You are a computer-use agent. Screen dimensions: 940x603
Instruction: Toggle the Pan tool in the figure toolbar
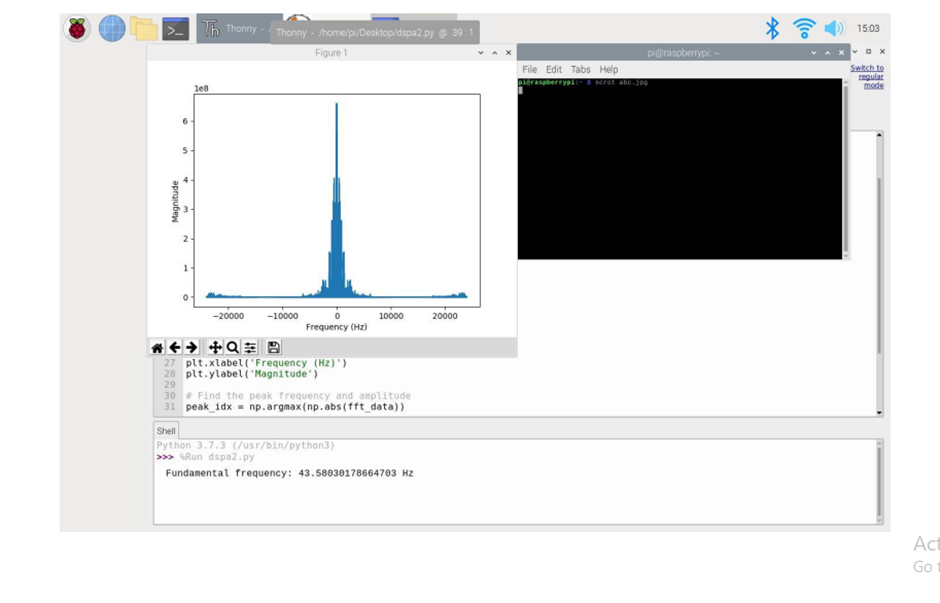(214, 347)
